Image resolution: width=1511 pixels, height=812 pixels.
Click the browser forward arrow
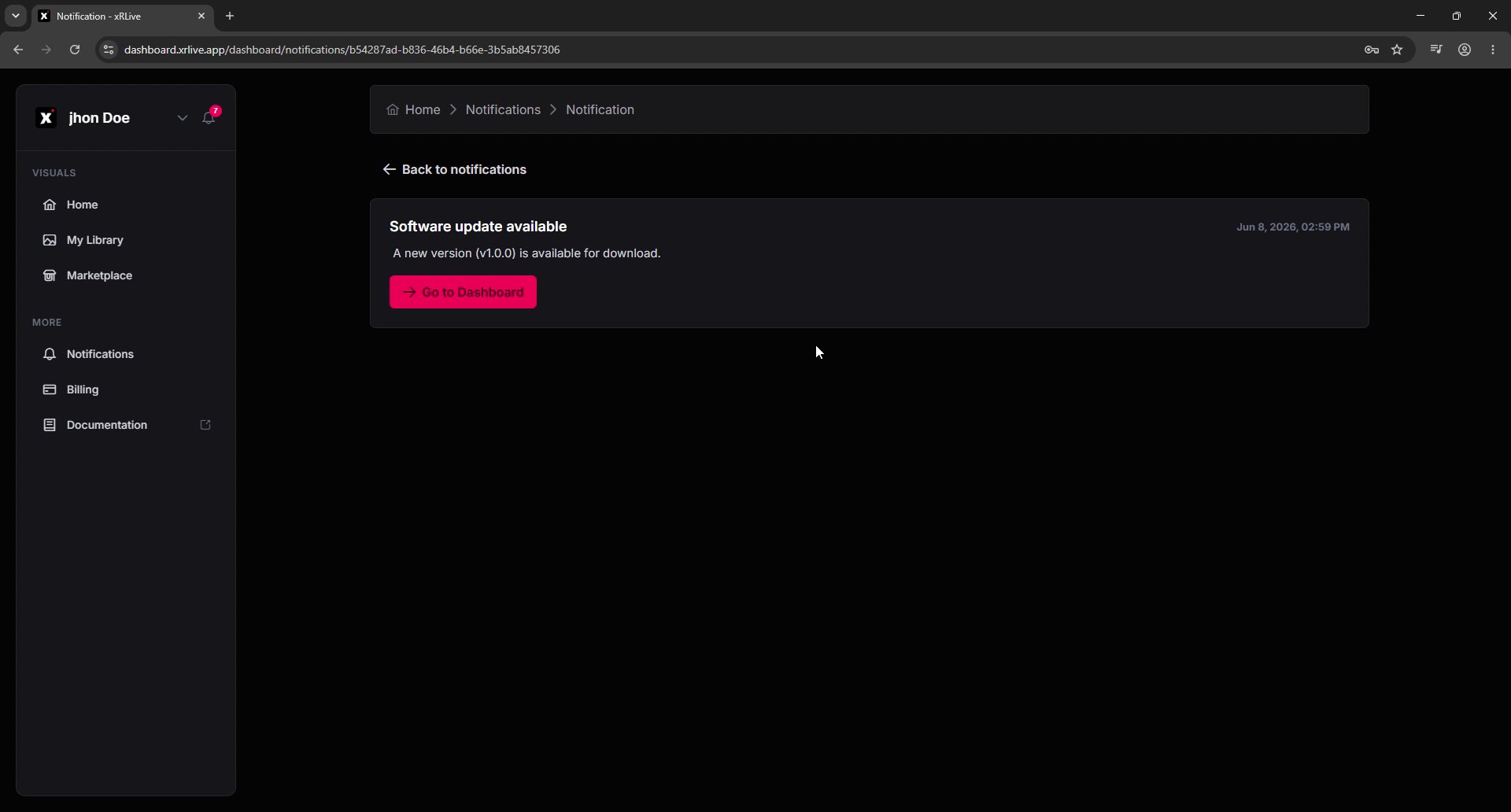tap(46, 50)
